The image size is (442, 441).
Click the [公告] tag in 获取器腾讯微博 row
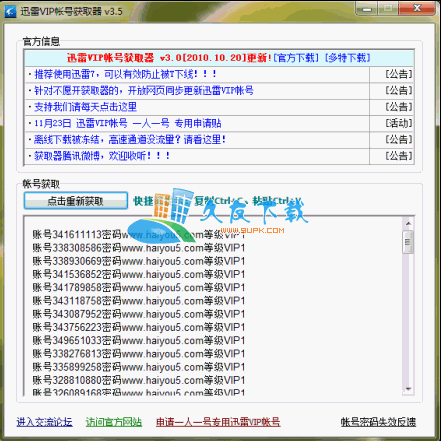pos(399,156)
